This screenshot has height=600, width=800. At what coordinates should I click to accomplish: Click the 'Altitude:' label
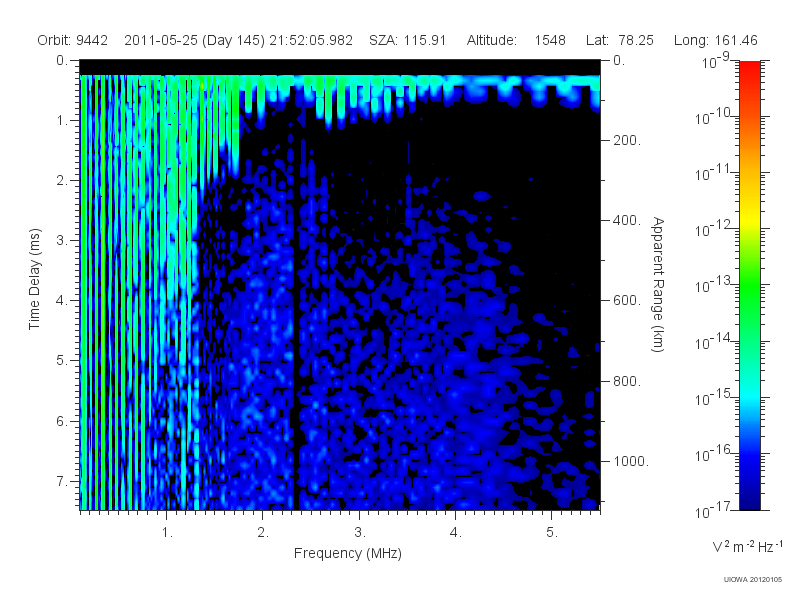coord(491,40)
